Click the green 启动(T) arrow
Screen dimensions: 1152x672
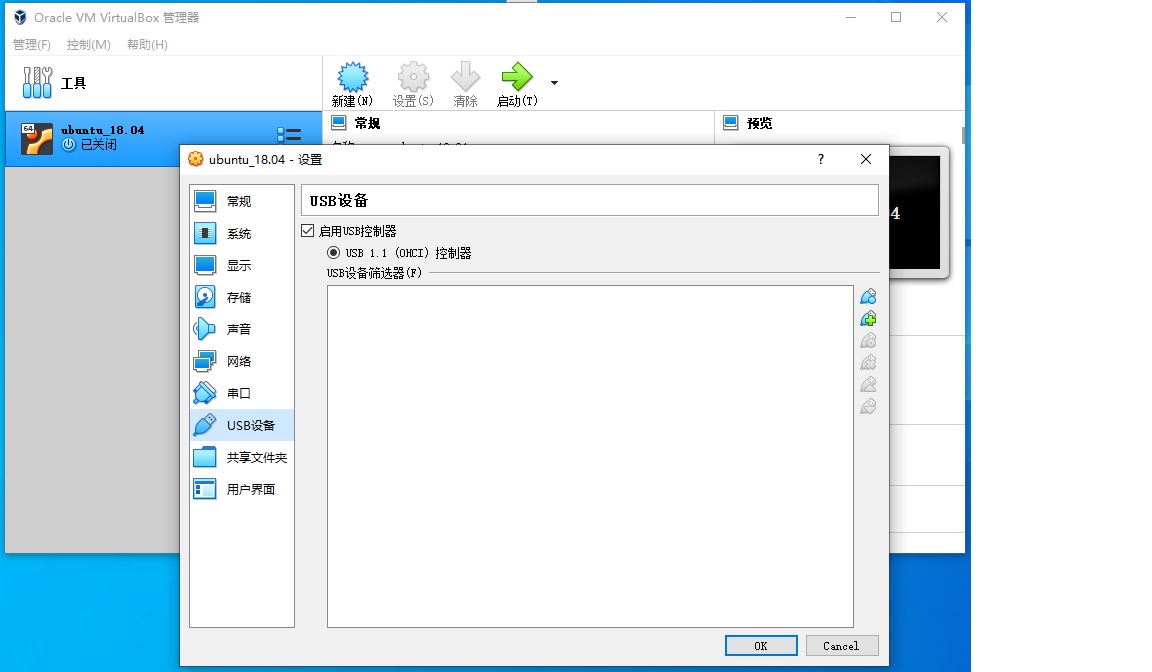(x=516, y=76)
